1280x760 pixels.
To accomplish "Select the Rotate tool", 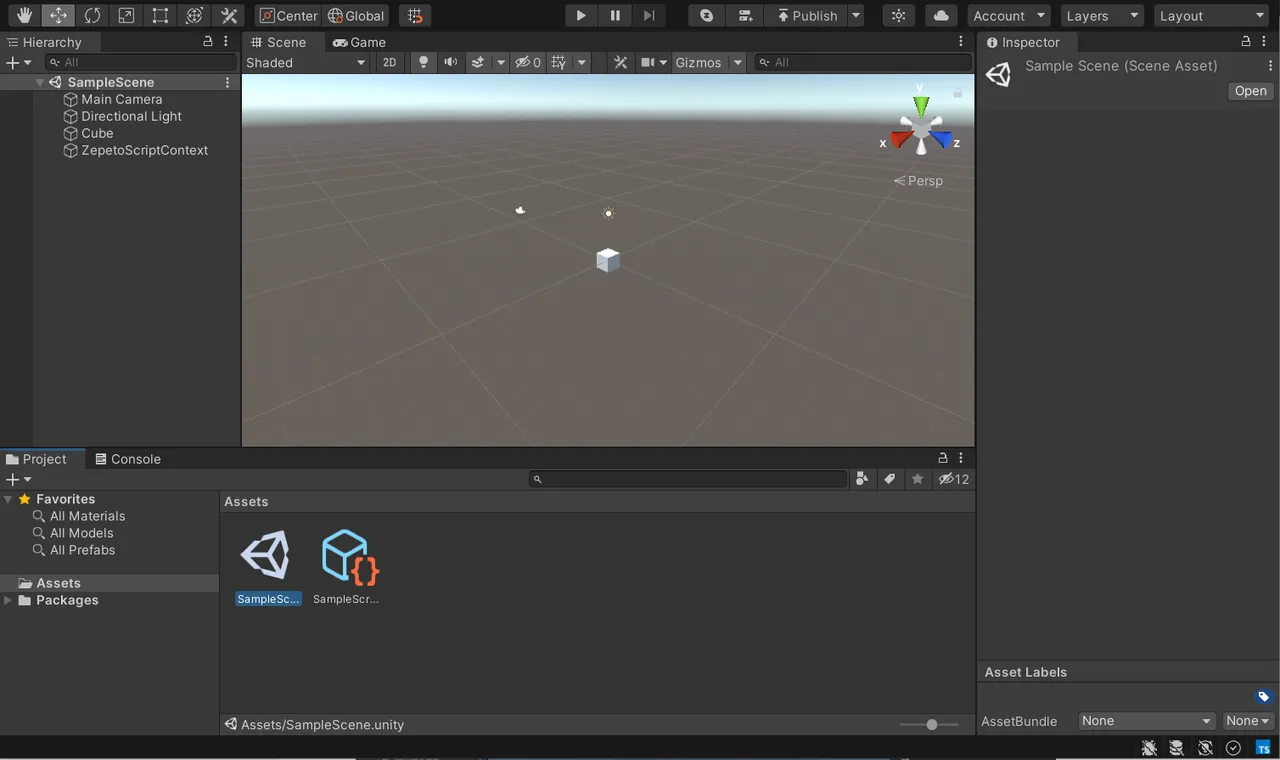I will point(92,15).
